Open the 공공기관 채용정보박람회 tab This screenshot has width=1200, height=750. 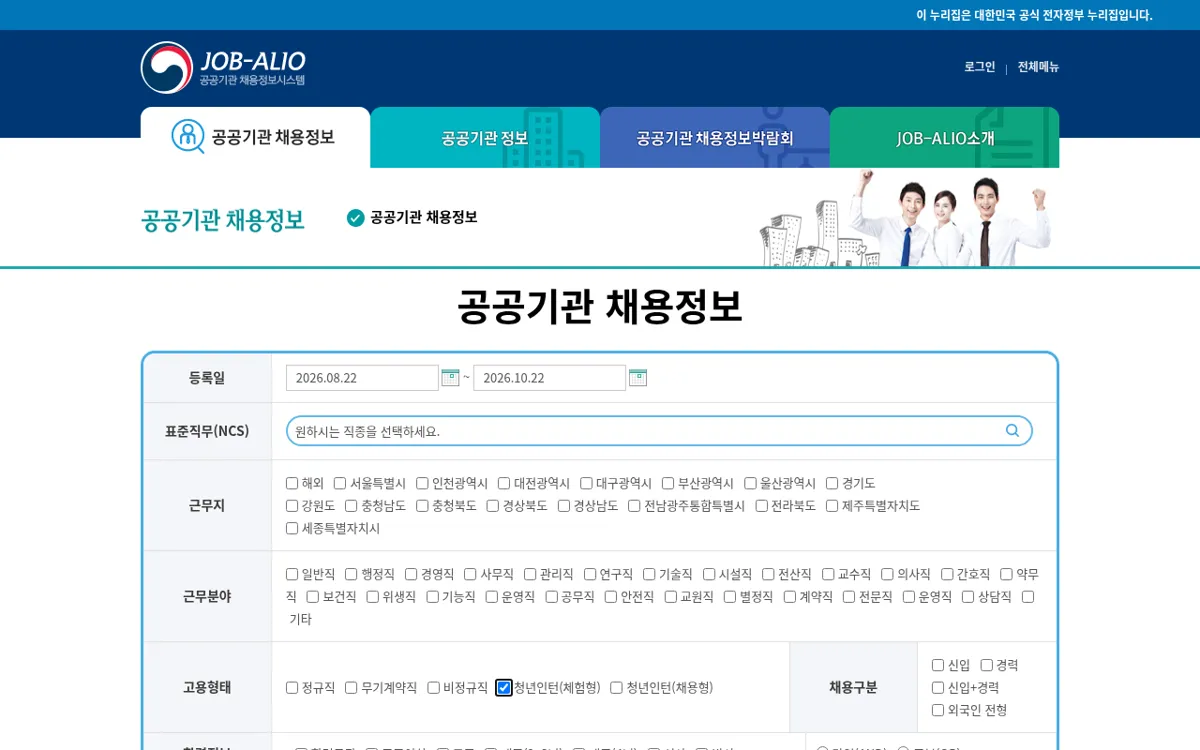click(715, 138)
